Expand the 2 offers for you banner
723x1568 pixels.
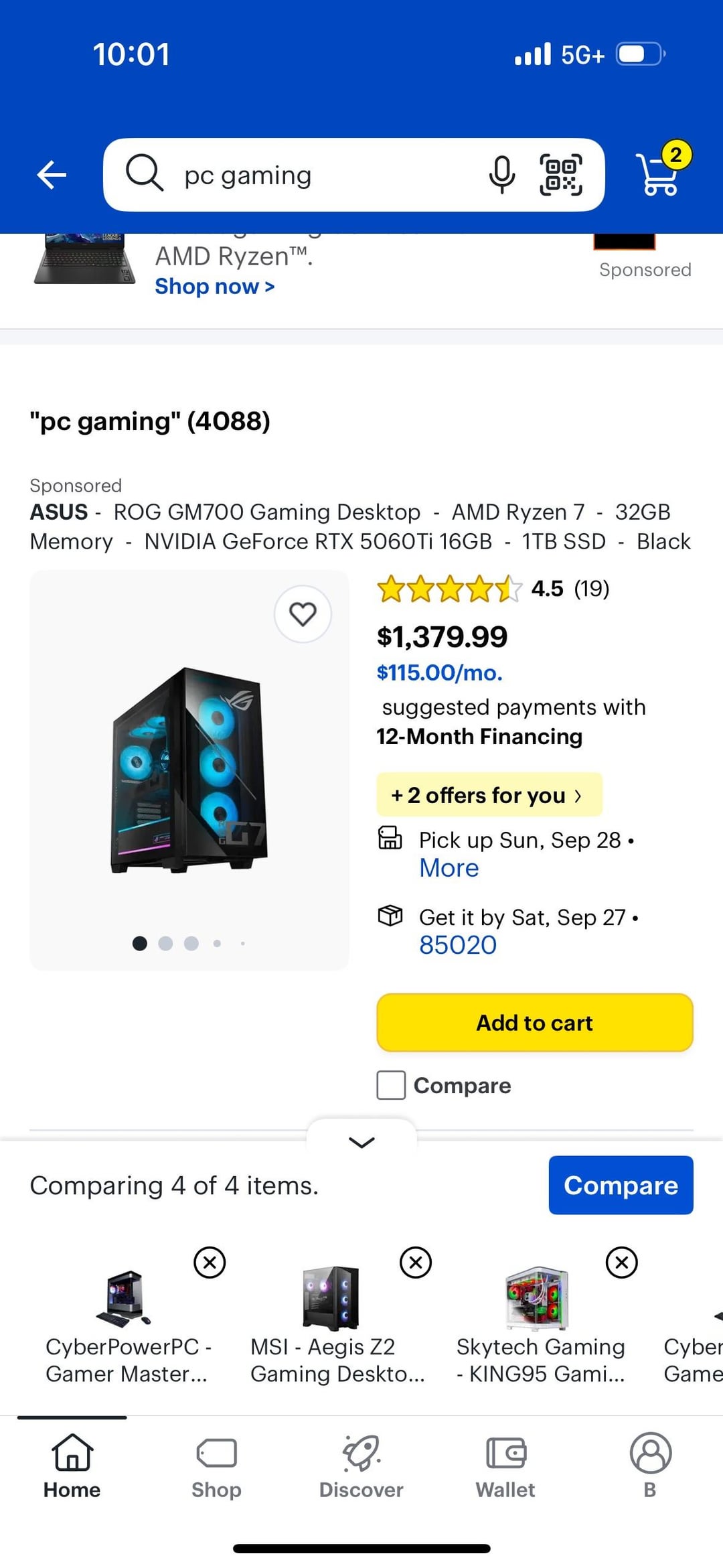489,795
